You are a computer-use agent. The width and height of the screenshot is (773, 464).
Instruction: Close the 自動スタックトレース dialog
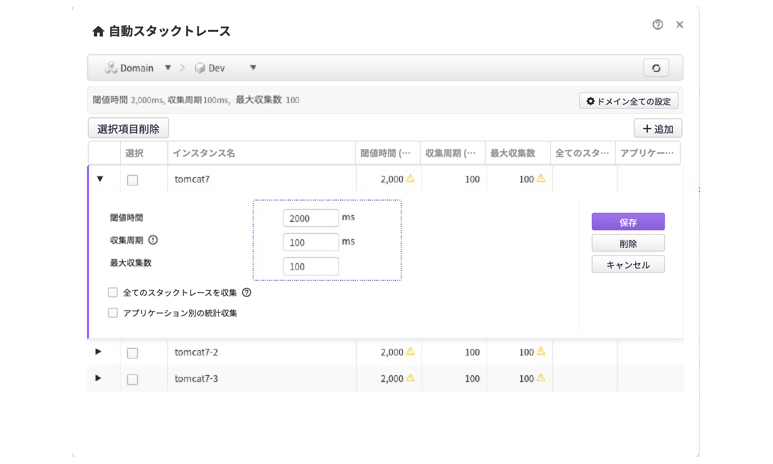pos(680,25)
